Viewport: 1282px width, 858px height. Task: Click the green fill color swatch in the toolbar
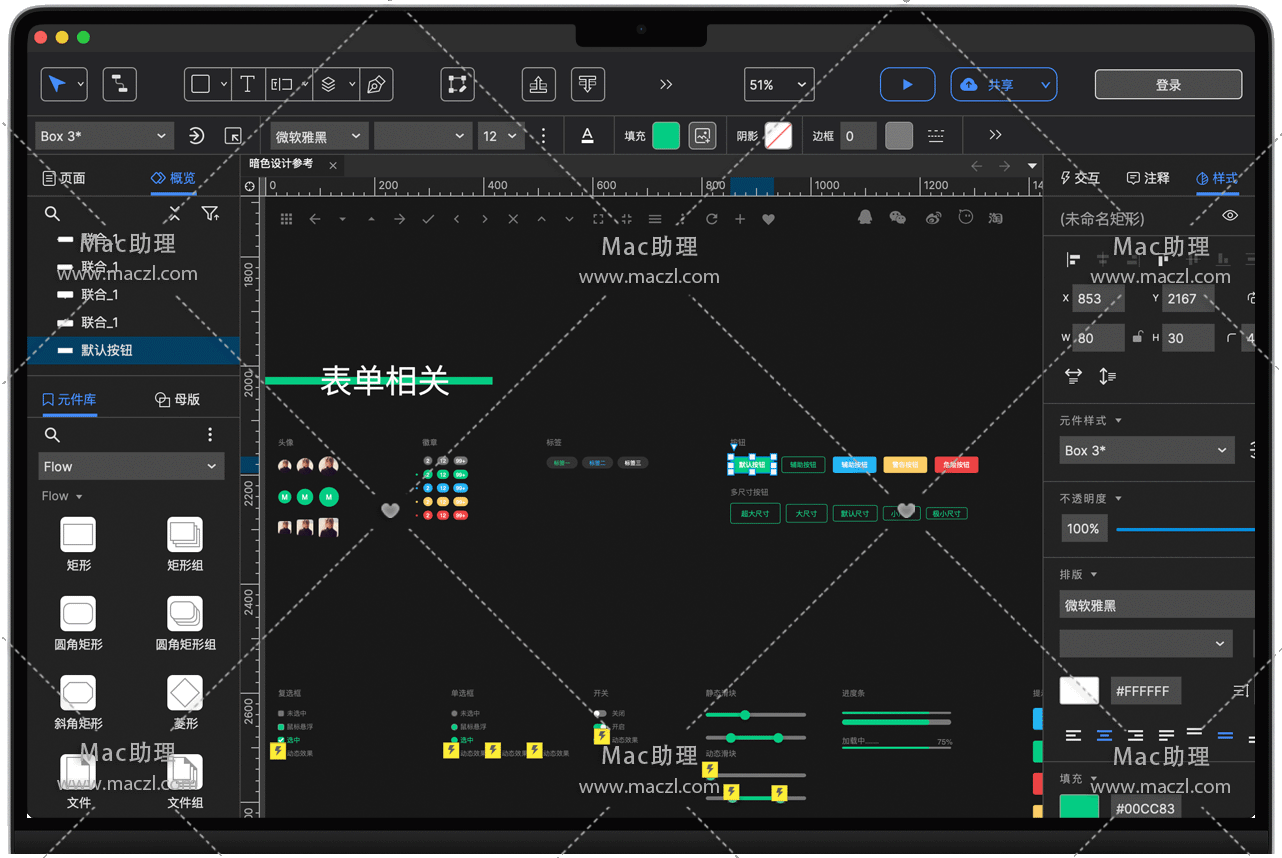point(666,136)
